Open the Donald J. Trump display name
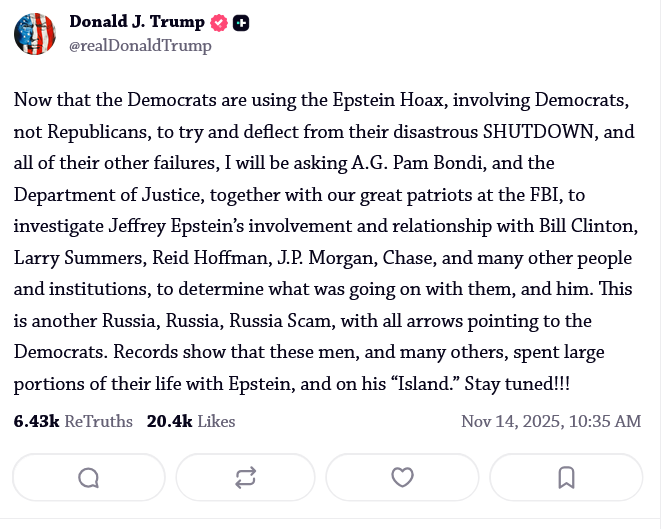The width and height of the screenshot is (661, 529). pos(137,22)
